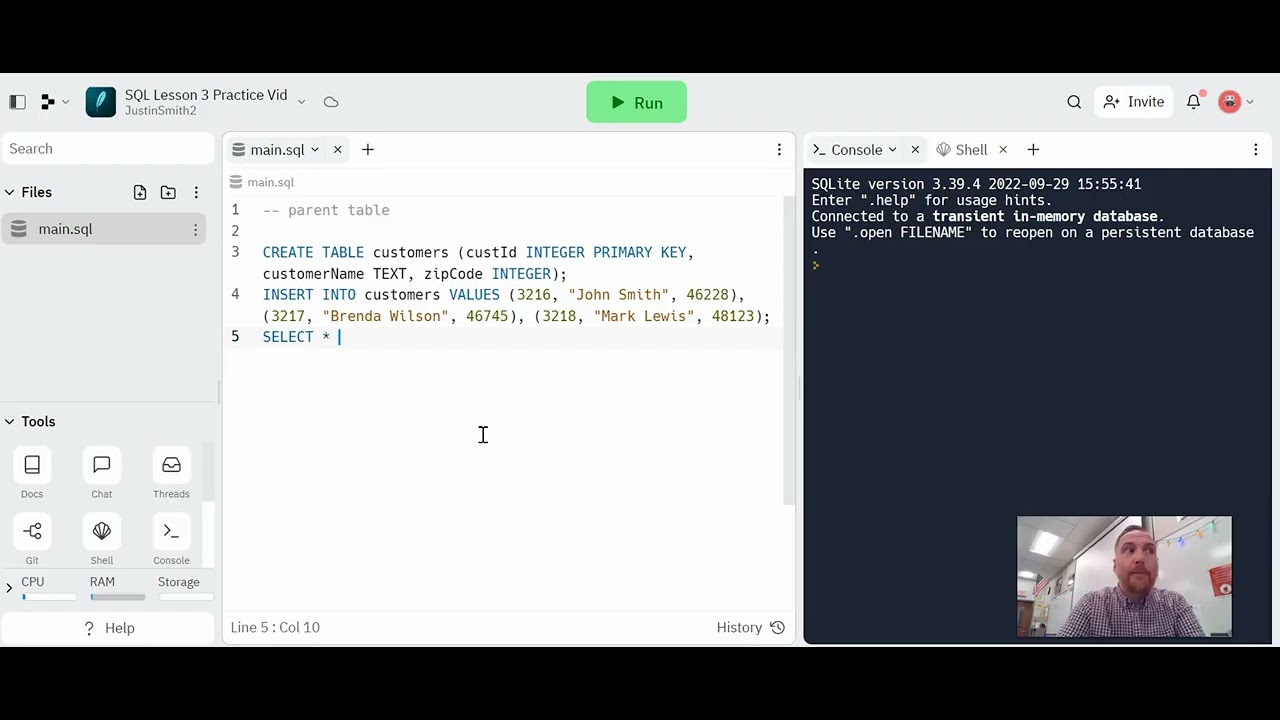Add a new tab in console pane
Viewport: 1280px width, 720px height.
click(1033, 150)
